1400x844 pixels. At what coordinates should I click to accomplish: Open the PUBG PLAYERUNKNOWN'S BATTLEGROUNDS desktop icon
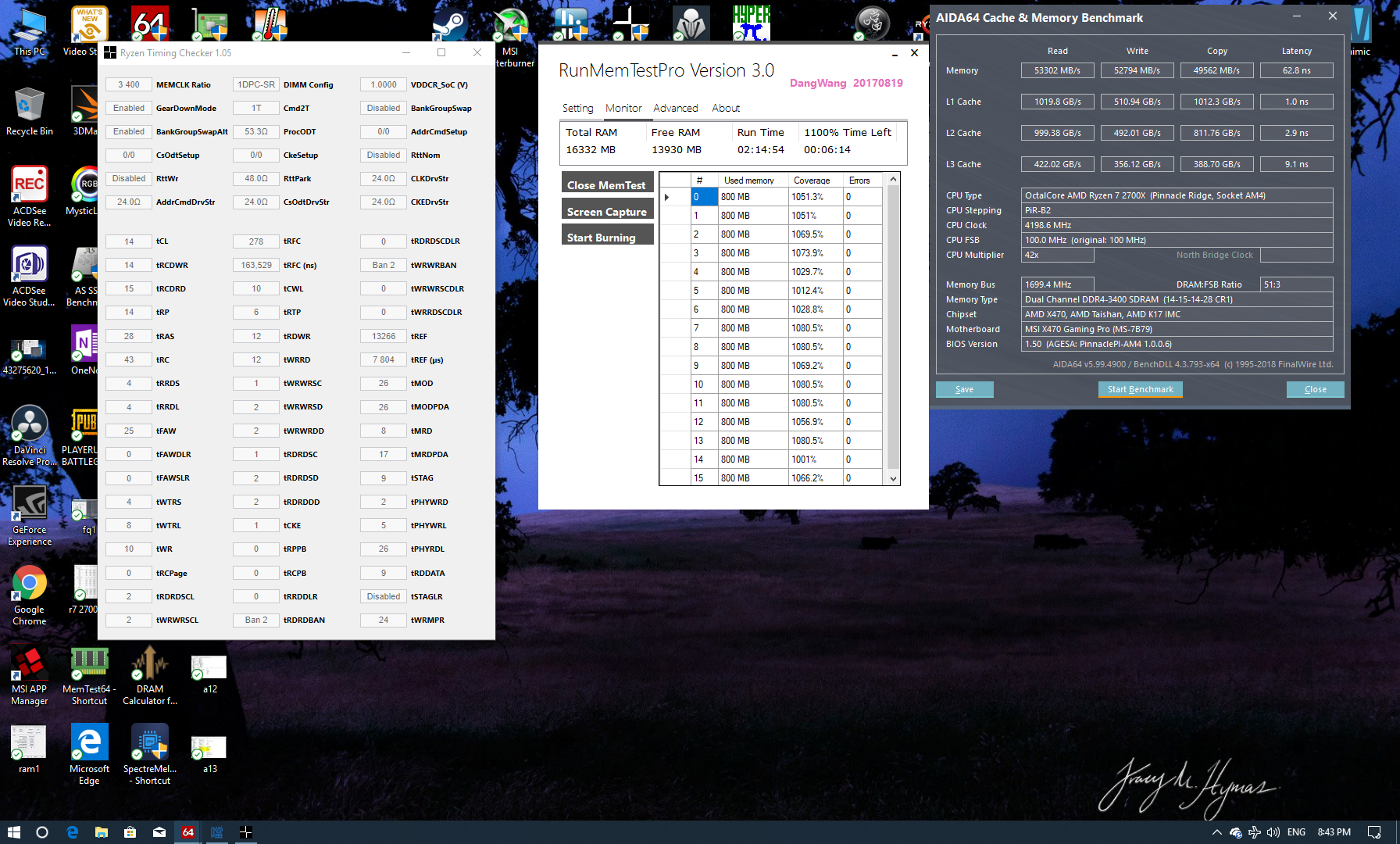tap(83, 435)
